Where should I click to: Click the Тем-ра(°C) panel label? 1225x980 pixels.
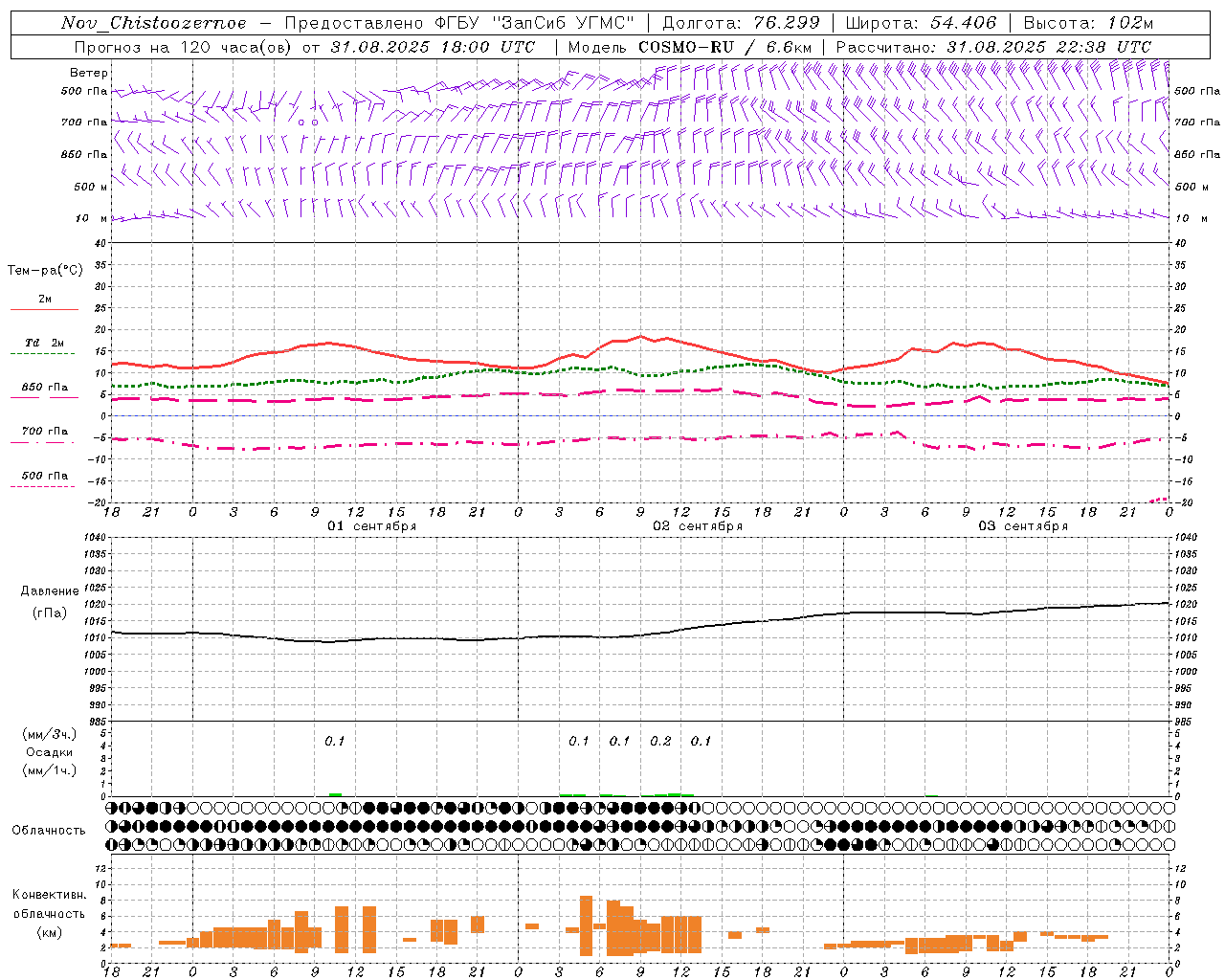click(45, 271)
